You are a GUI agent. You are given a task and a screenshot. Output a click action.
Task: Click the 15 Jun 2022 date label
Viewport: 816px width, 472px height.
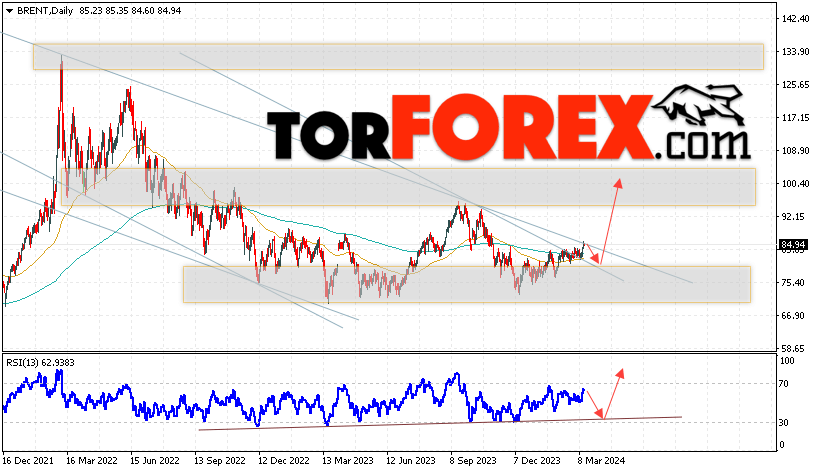155,461
